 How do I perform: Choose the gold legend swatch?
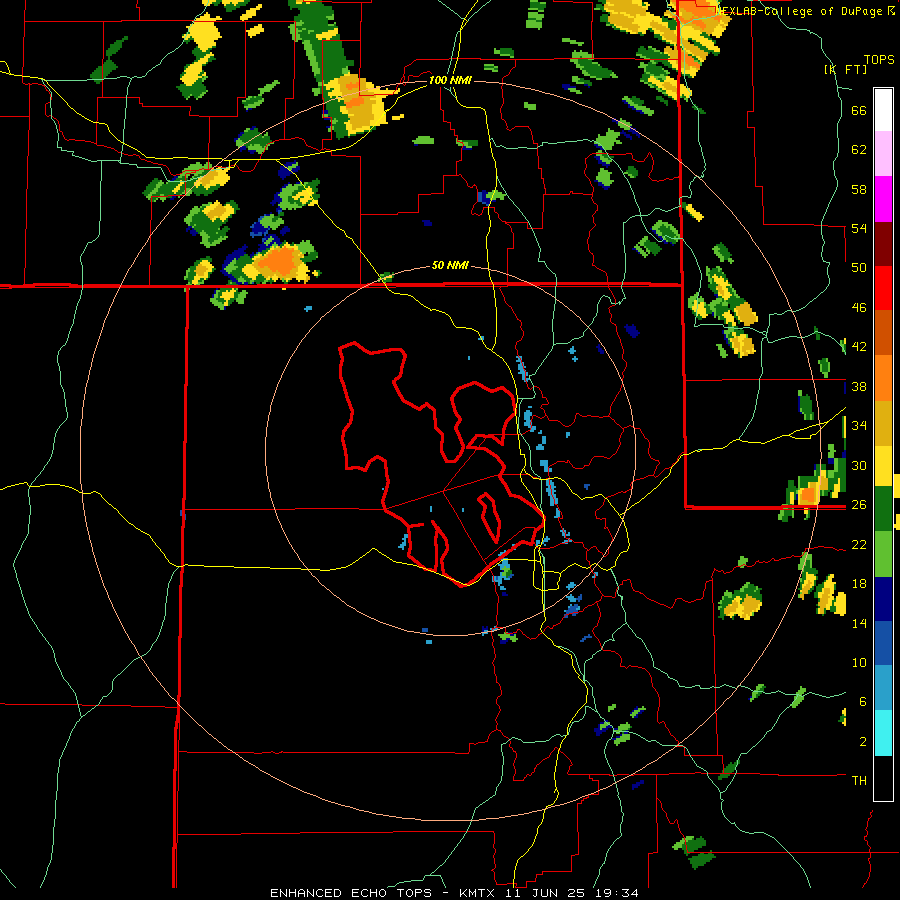(883, 423)
